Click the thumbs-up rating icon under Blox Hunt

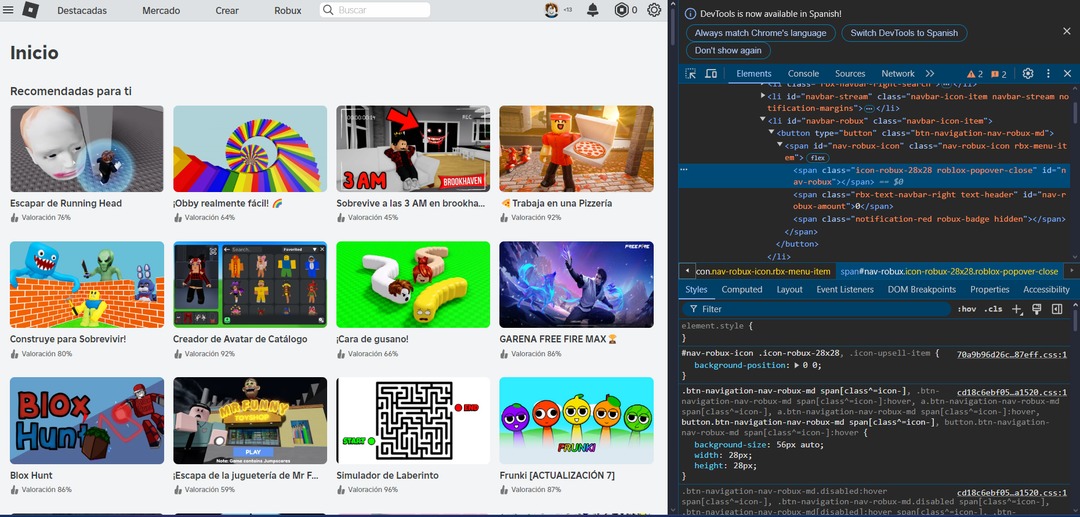point(14,489)
